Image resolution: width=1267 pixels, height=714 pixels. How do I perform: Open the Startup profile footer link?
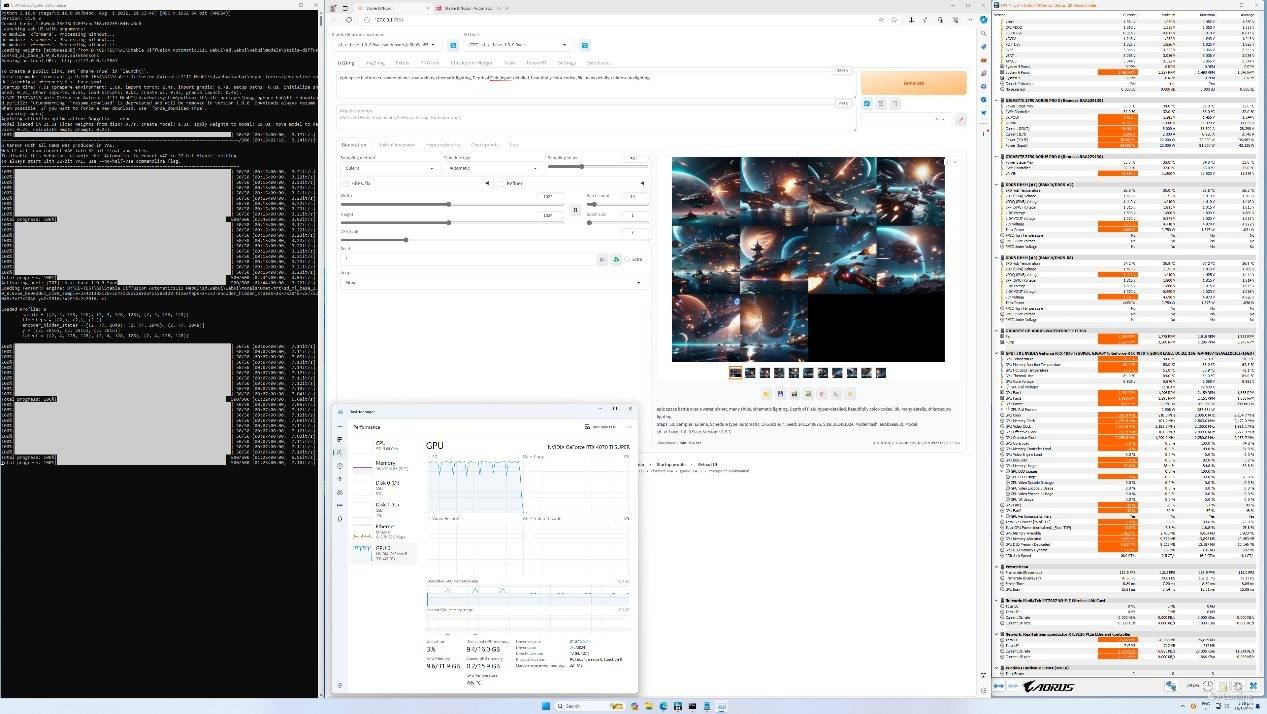671,465
